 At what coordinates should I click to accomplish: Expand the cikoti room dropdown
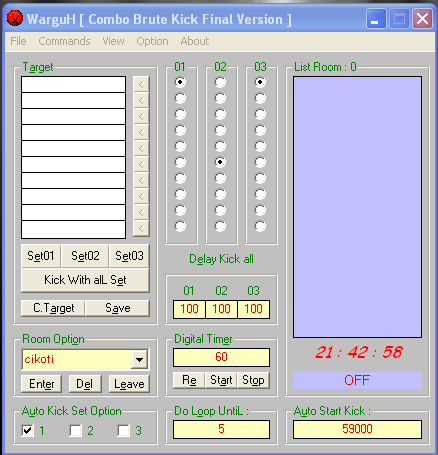click(x=139, y=359)
